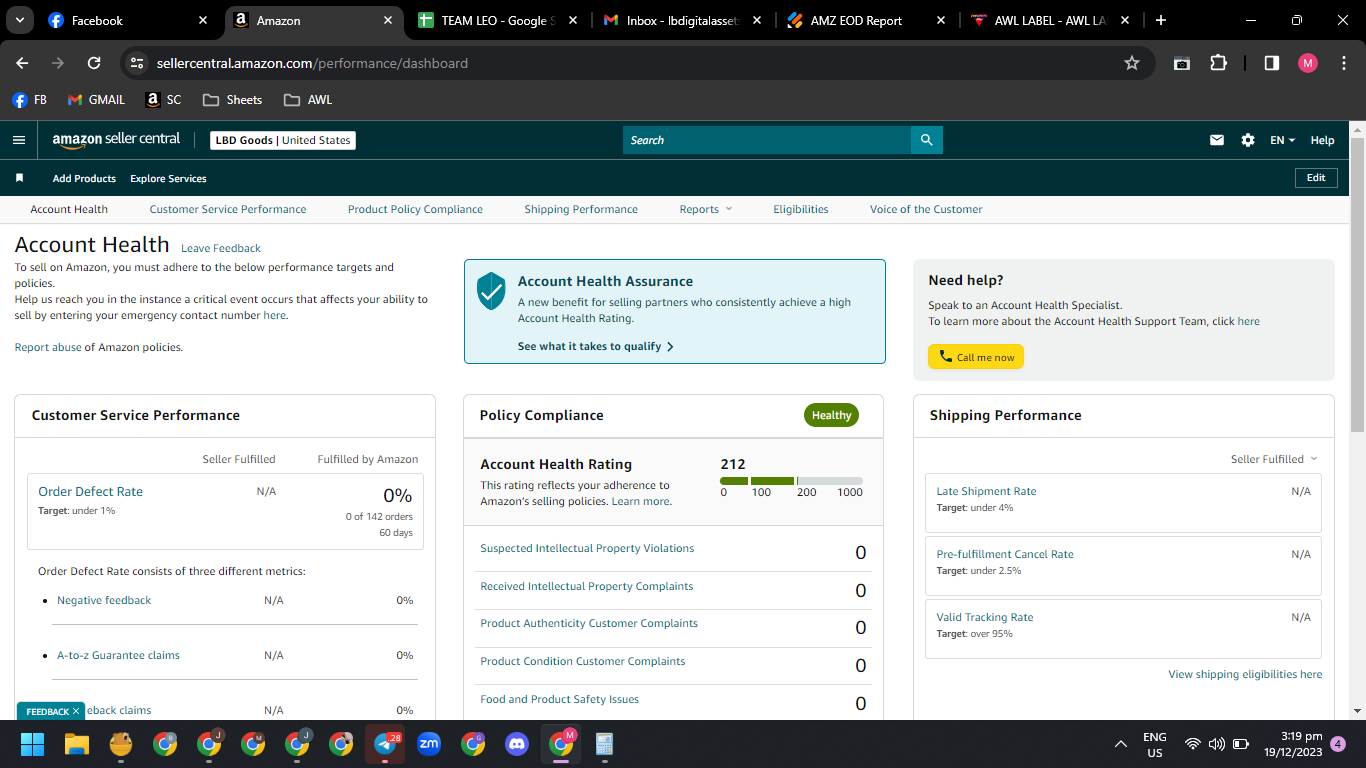Open the Seller Central hamburger menu
This screenshot has height=768, width=1366.
pyautogui.click(x=18, y=140)
